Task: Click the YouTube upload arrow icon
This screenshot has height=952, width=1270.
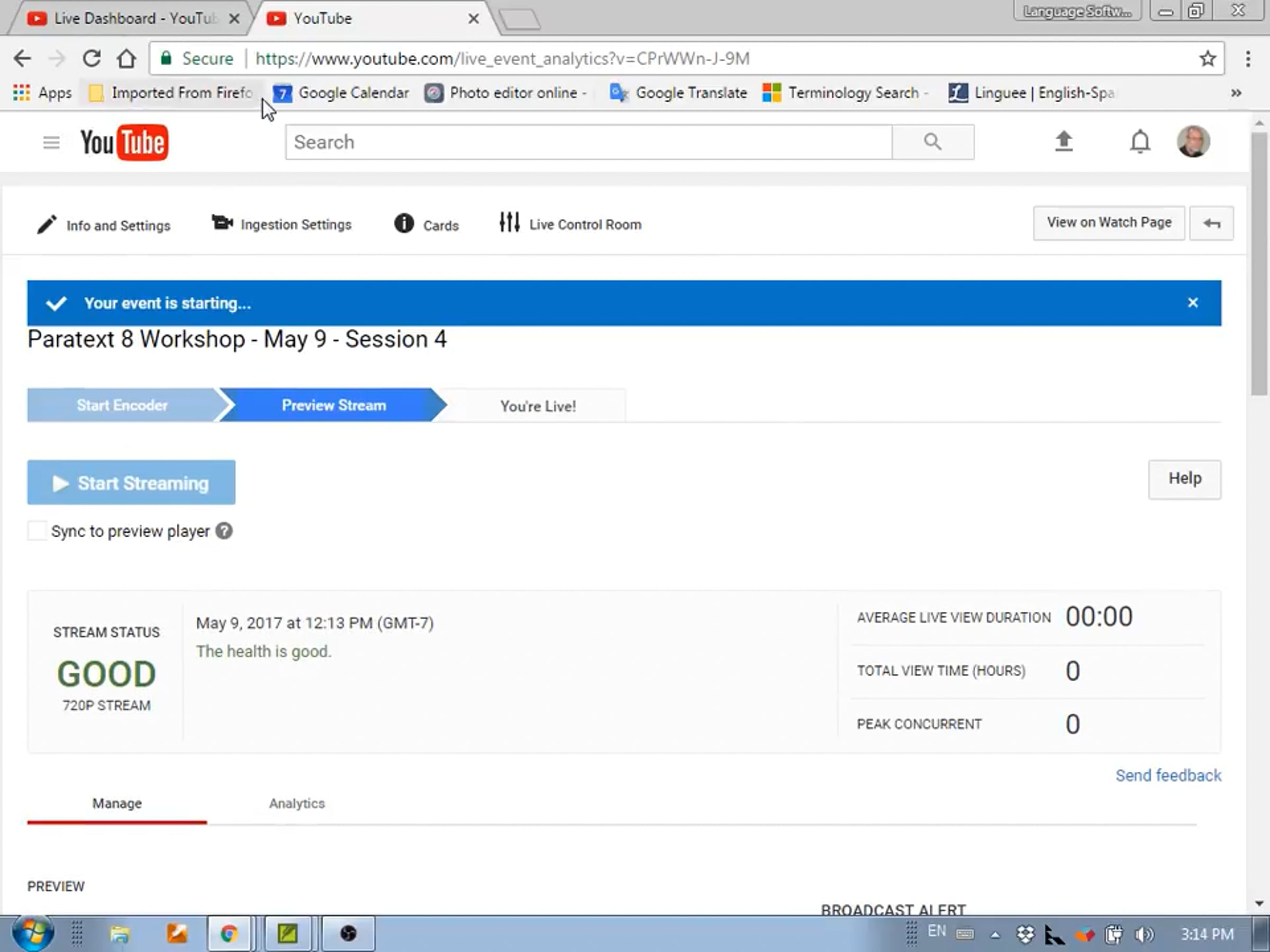Action: (x=1063, y=141)
